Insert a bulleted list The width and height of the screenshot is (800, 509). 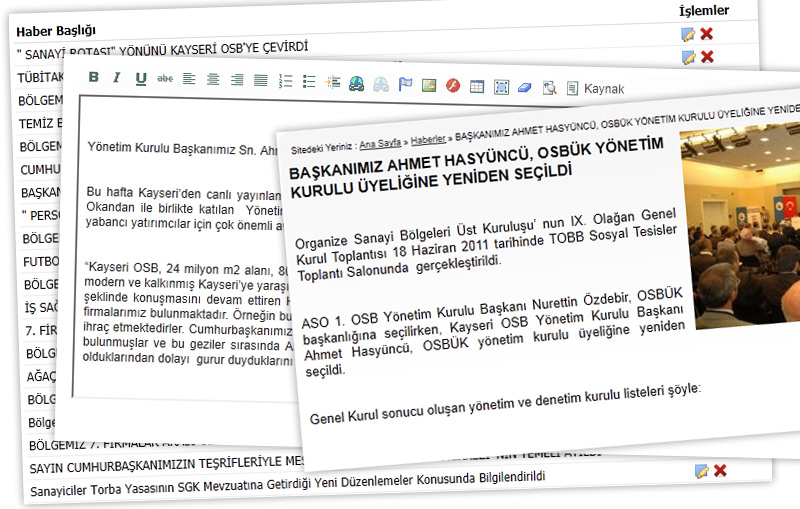309,82
